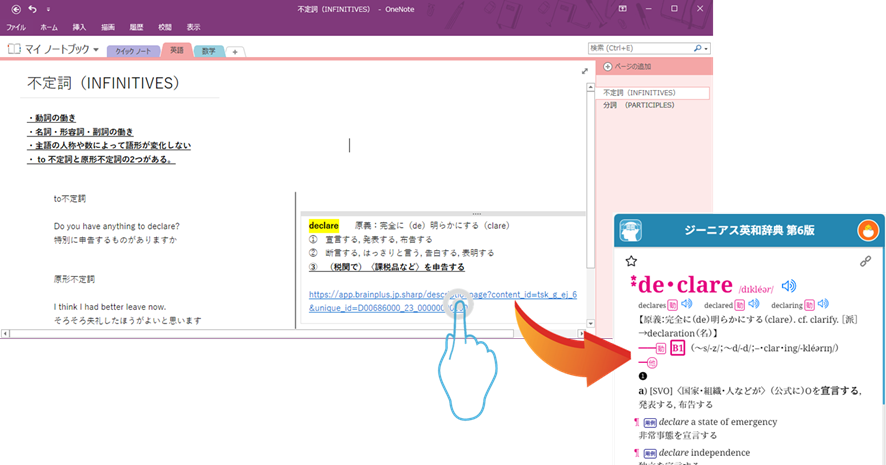Open the search scope dropdown arrow

[x=706, y=49]
